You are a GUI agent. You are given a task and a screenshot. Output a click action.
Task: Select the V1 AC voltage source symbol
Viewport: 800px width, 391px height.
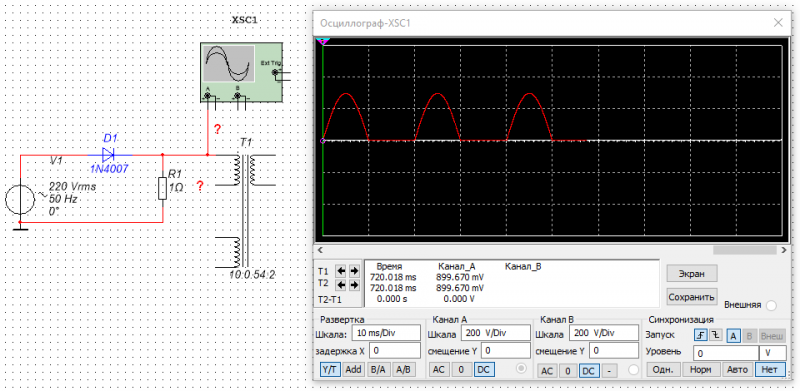20,199
